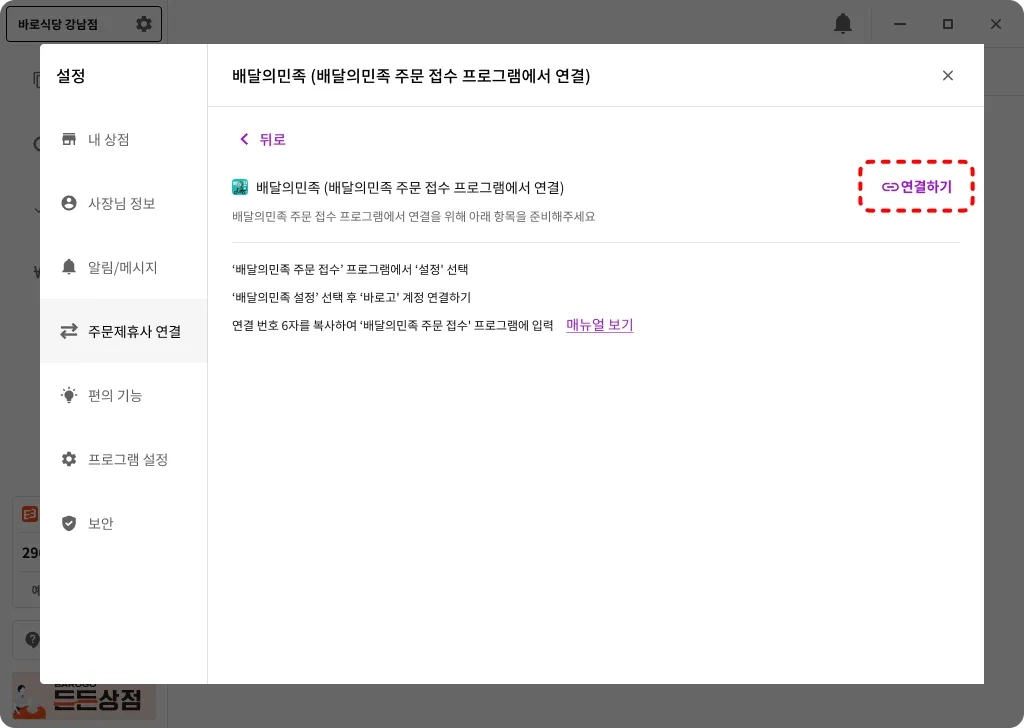Click the gray subtitle 아래 항목을 준비해주세요

413,216
